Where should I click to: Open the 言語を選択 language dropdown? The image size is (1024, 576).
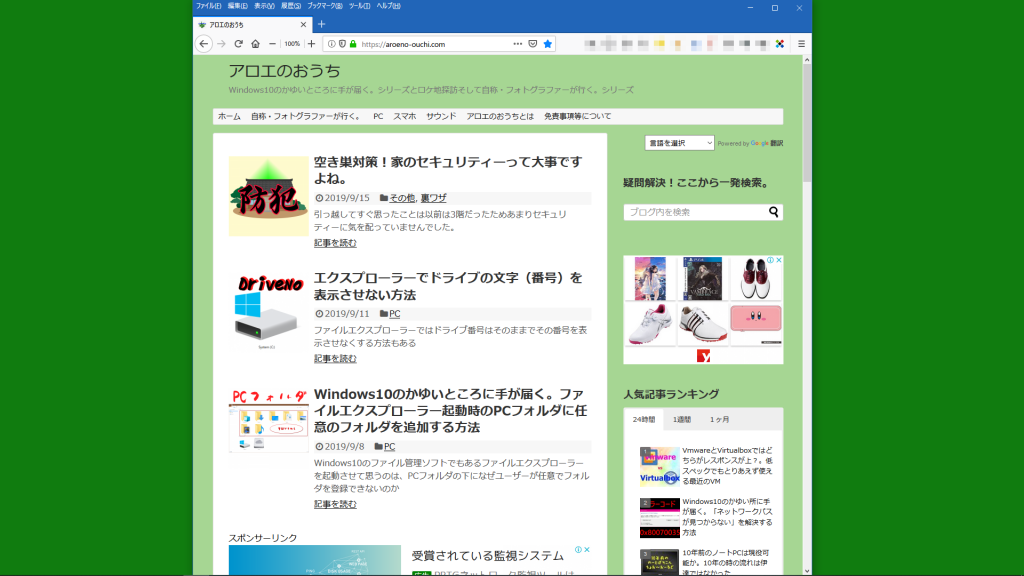pos(679,143)
